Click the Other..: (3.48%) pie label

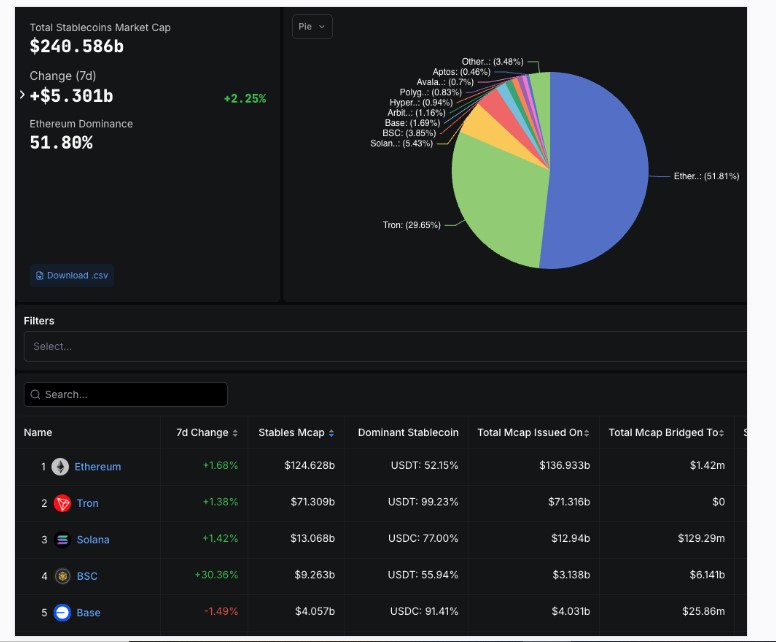click(492, 61)
